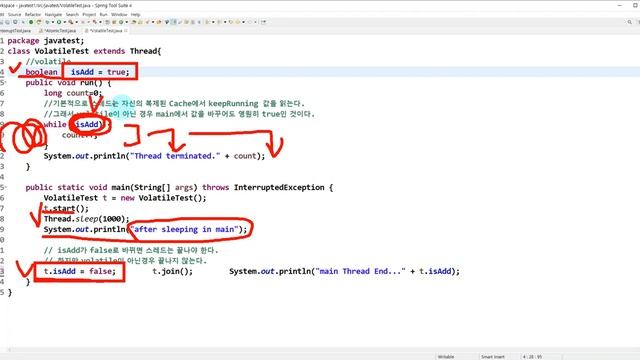Click the Pin Editor icon
Screen dimensions: 640x360
pyautogui.click(x=263, y=22)
